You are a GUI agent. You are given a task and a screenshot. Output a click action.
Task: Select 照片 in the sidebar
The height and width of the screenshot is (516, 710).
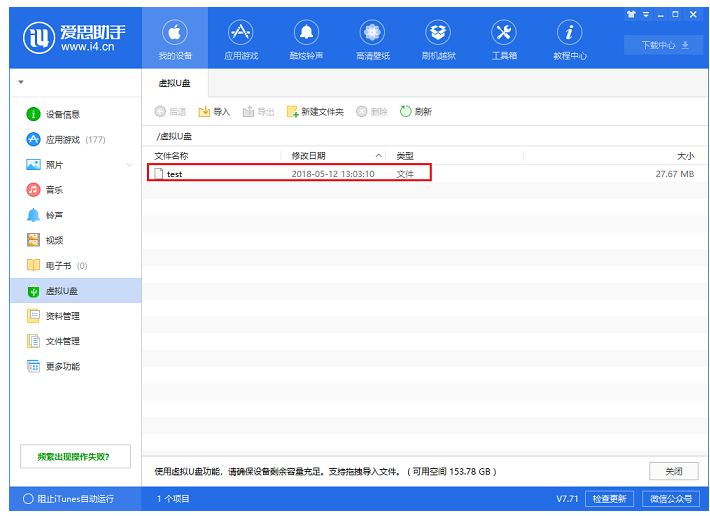[76, 165]
